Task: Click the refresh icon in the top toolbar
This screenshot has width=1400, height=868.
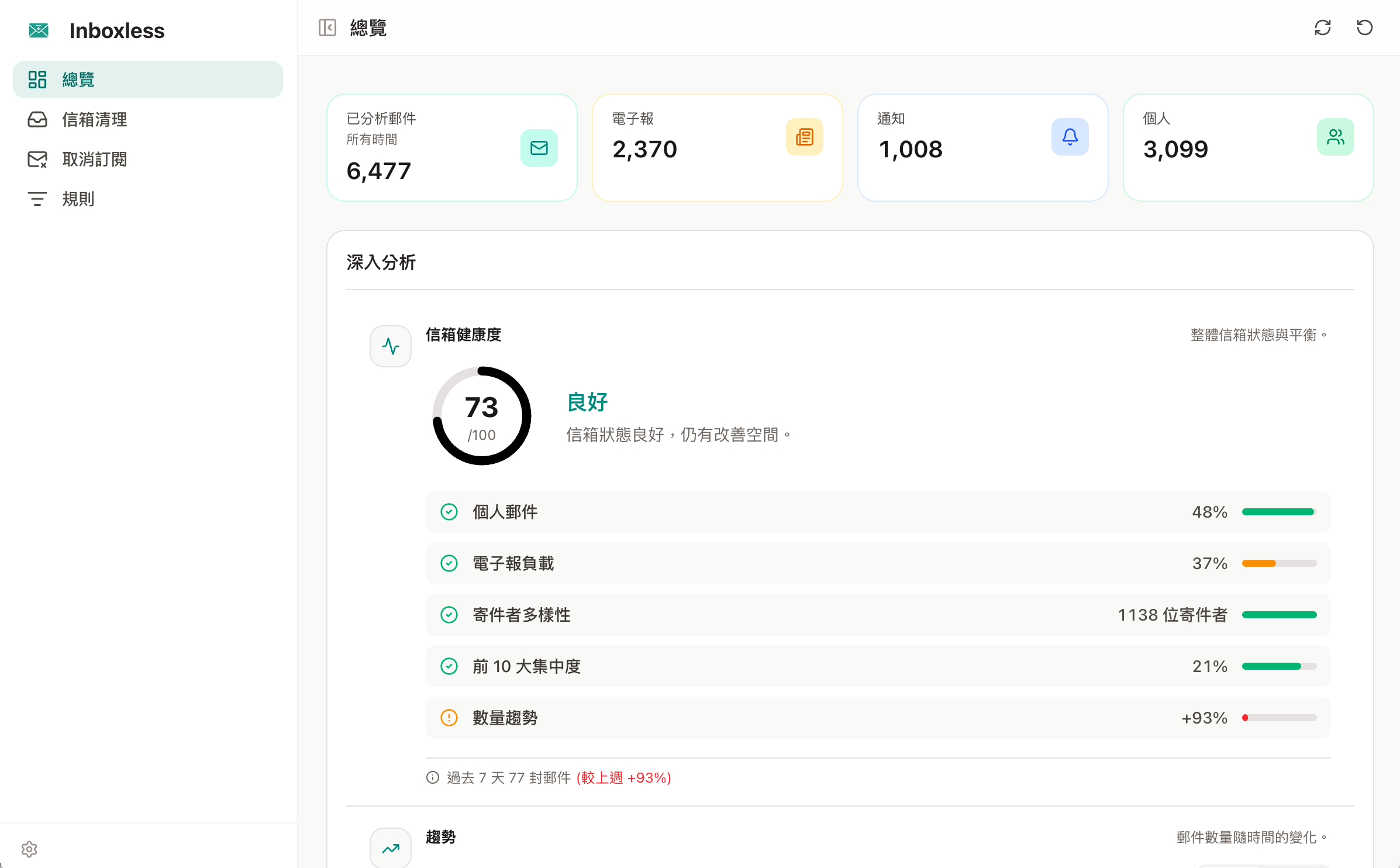Action: [x=1323, y=27]
